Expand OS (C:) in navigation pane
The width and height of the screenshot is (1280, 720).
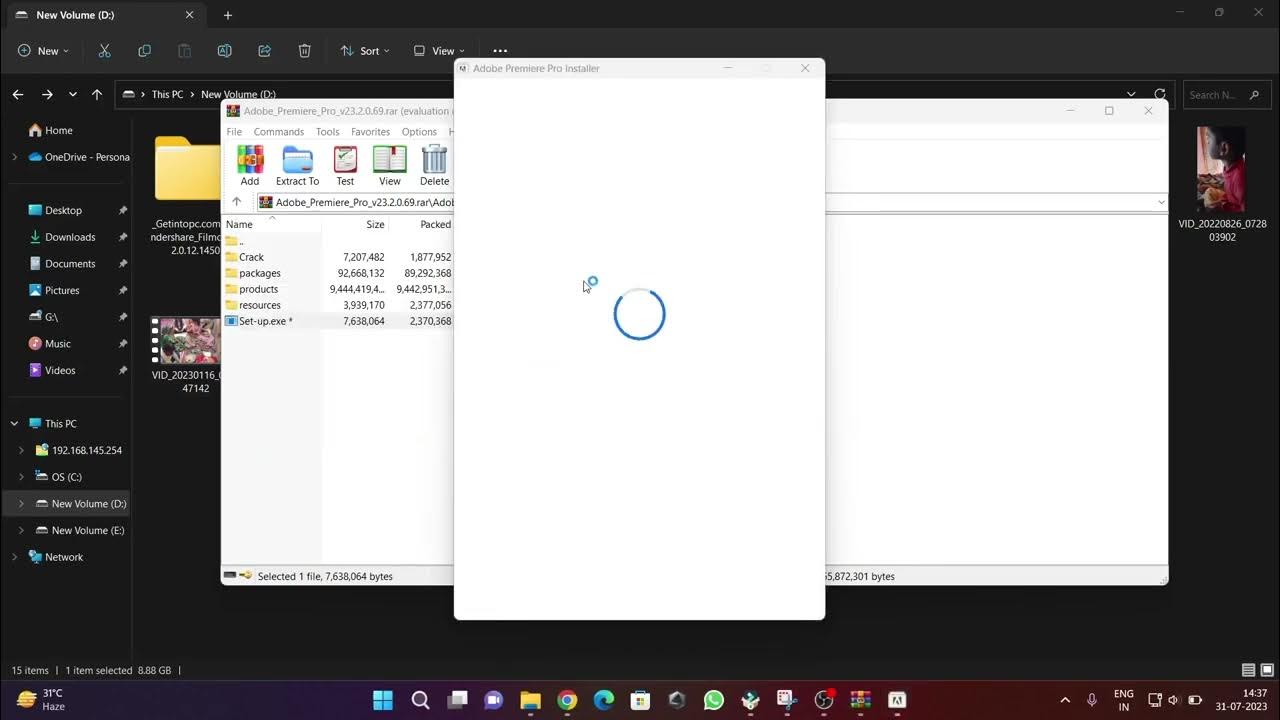[21, 477]
